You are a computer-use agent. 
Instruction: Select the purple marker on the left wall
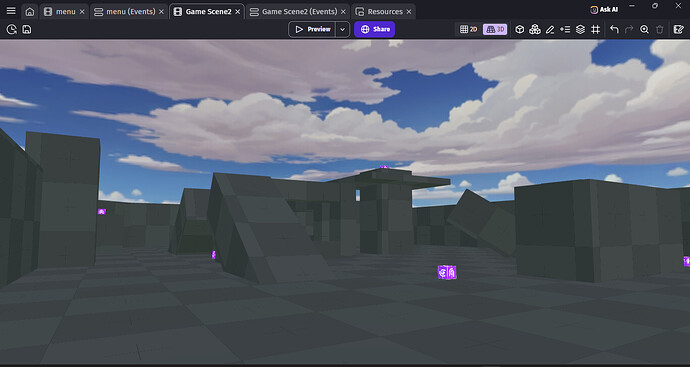tap(102, 212)
